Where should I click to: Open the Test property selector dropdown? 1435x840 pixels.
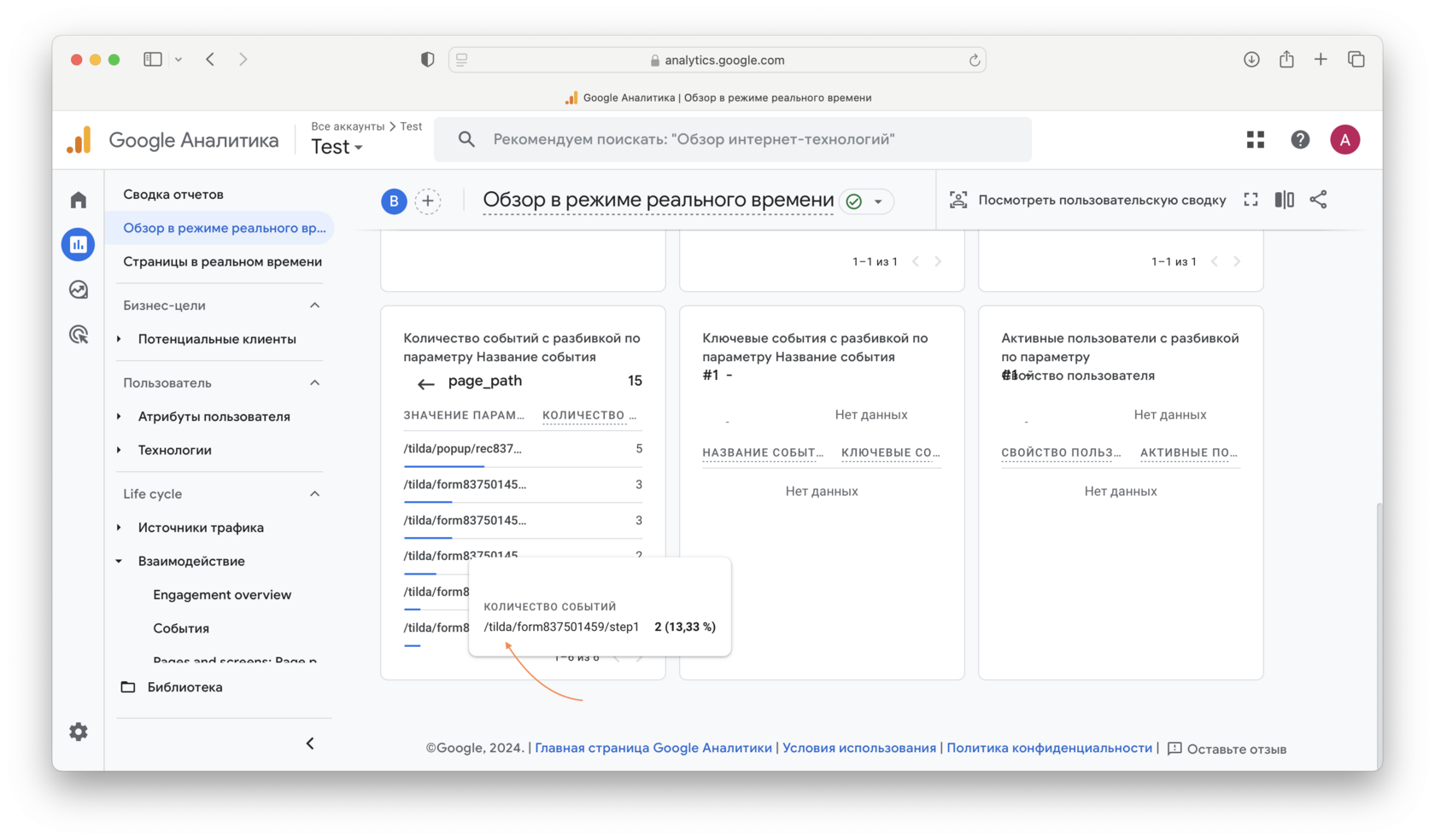[x=337, y=147]
